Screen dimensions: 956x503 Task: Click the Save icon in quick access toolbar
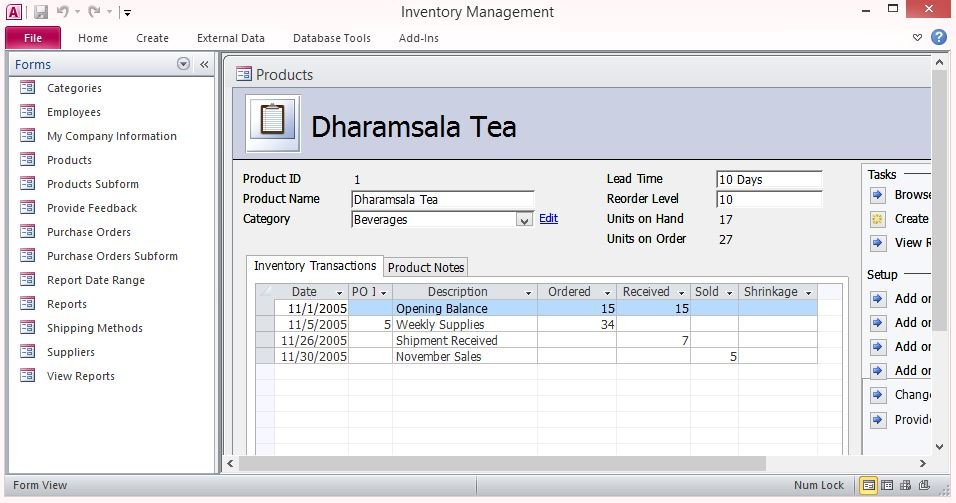point(41,12)
